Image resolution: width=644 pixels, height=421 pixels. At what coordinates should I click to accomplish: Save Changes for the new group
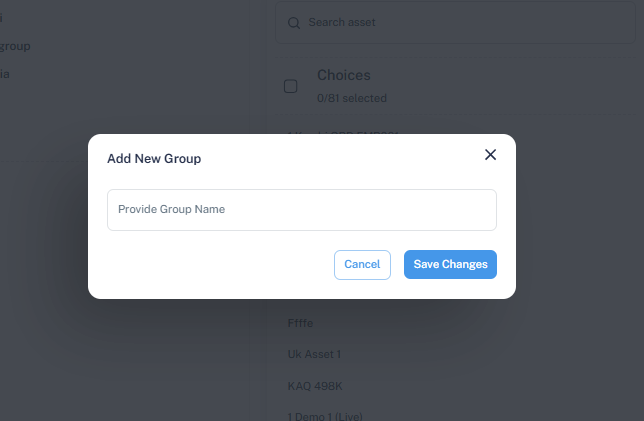(450, 264)
